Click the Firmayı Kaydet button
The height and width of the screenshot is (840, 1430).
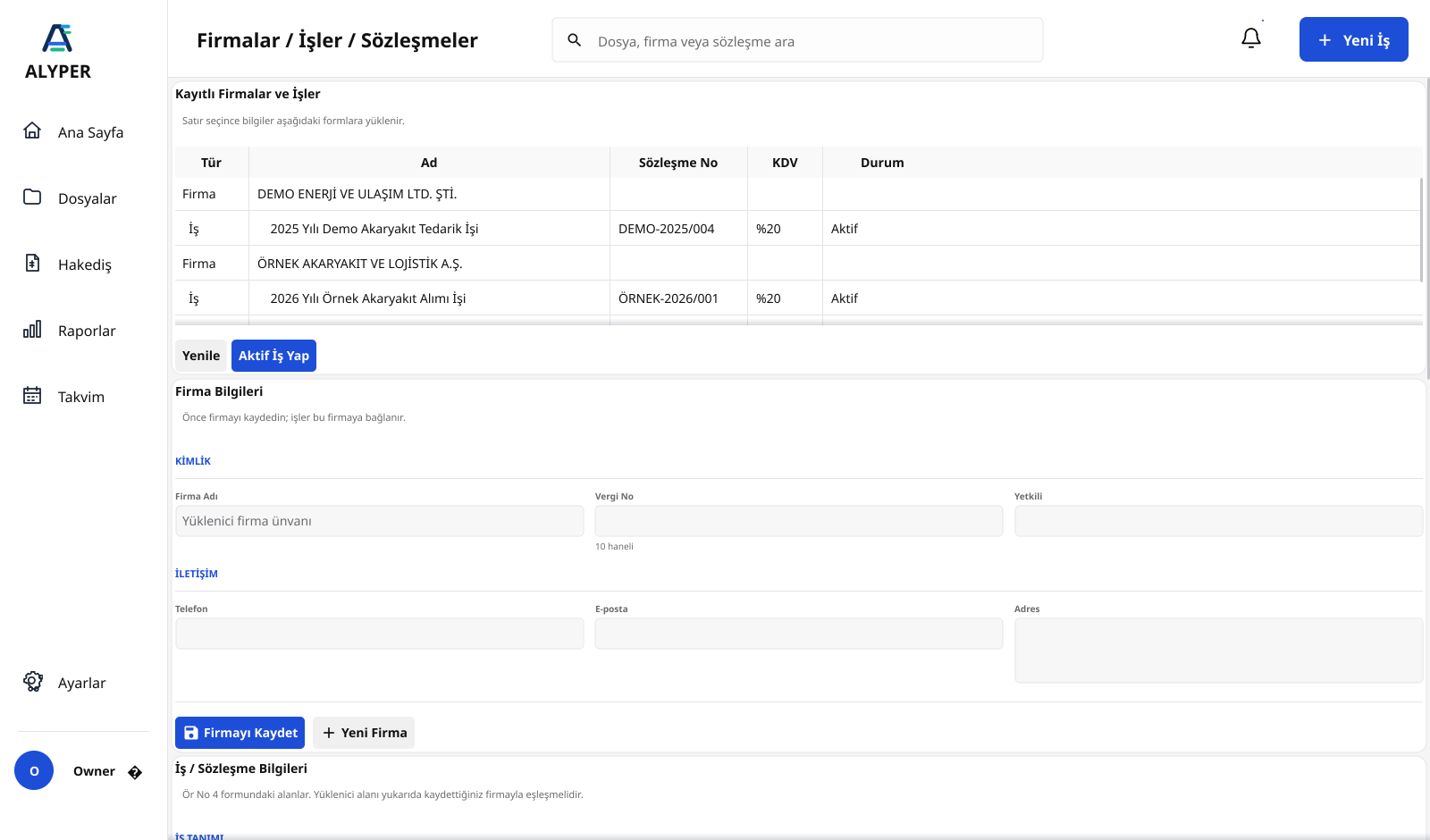point(240,733)
